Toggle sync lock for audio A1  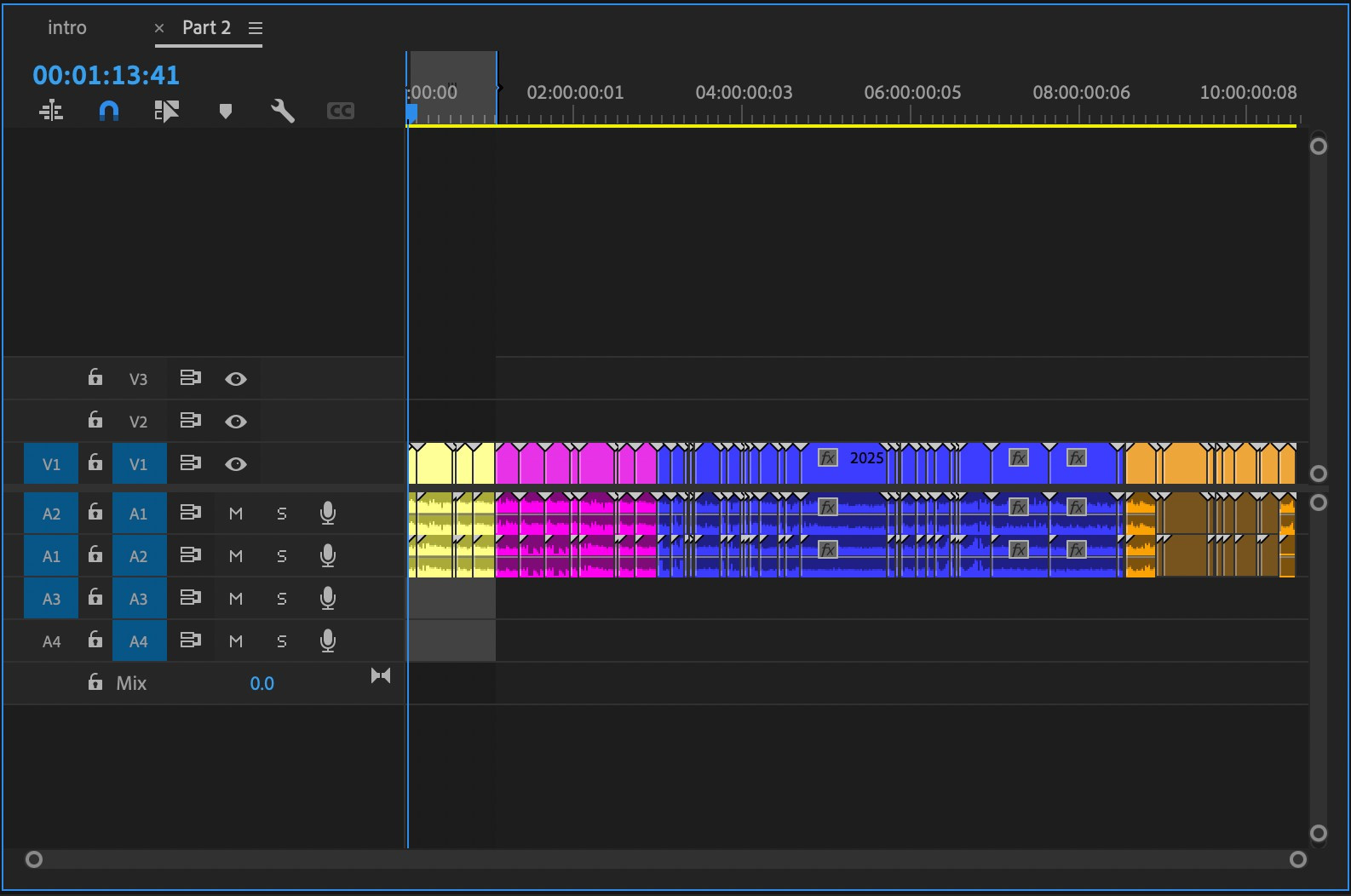(x=191, y=513)
